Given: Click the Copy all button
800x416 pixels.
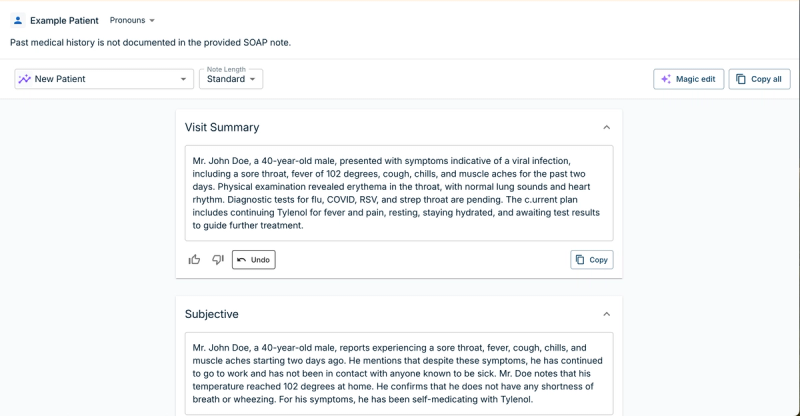Looking at the screenshot, I should pyautogui.click(x=760, y=79).
